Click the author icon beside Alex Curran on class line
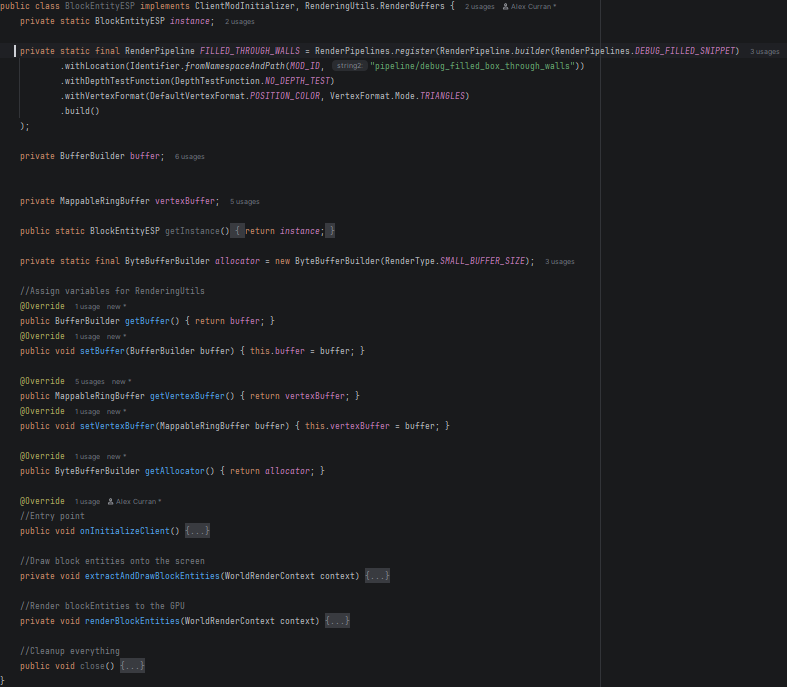Viewport: 787px width, 687px height. [x=506, y=6]
